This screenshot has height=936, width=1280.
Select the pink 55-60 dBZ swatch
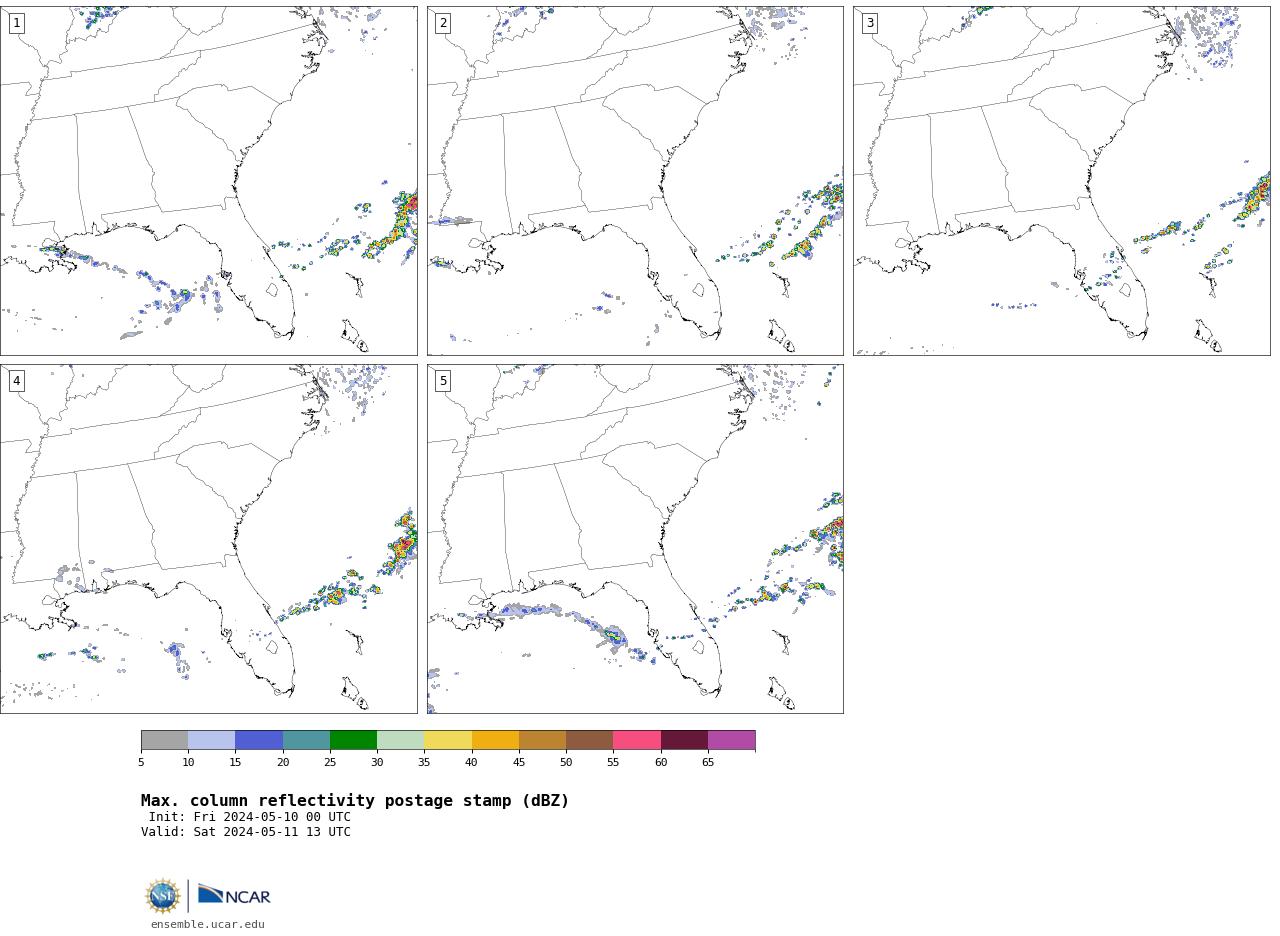637,740
